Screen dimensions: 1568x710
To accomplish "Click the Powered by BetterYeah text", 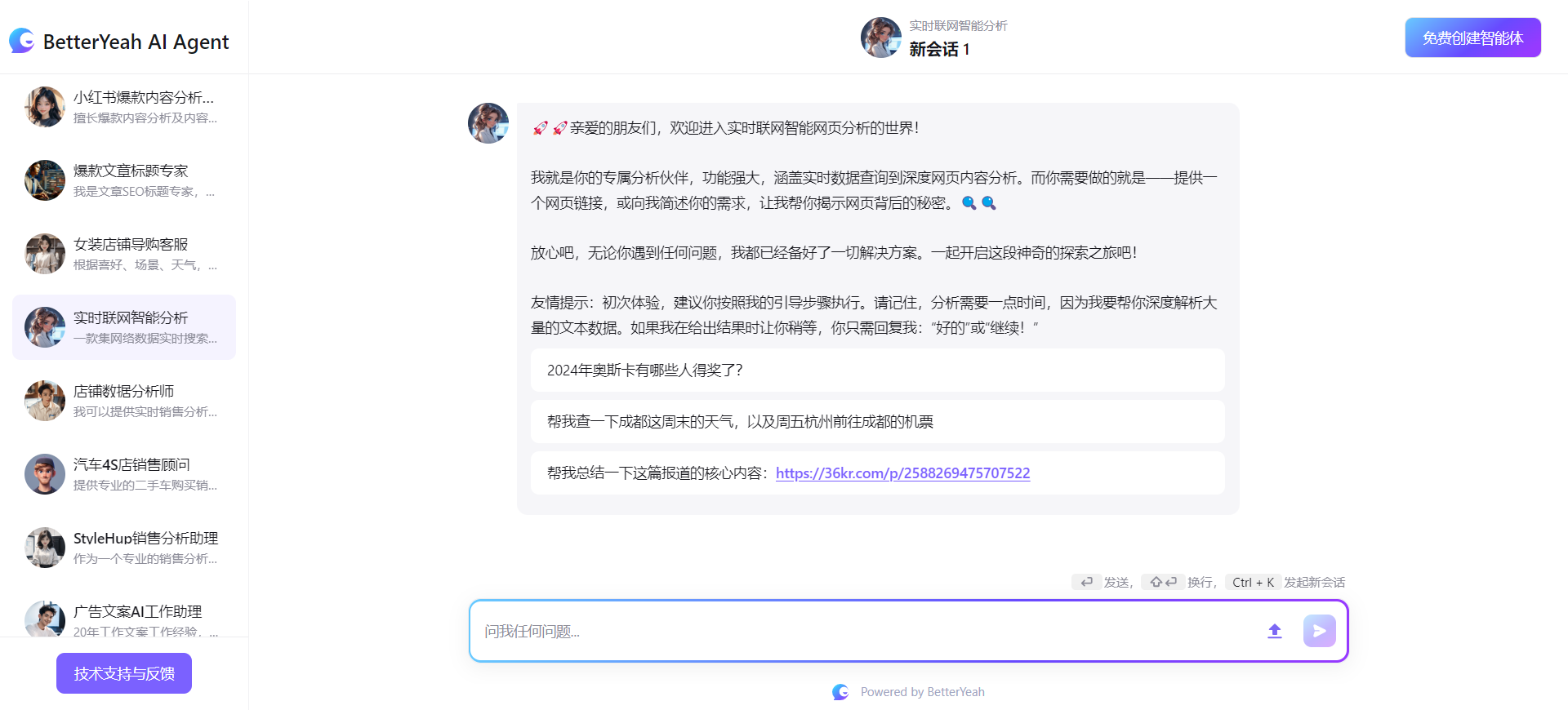I will 922,692.
